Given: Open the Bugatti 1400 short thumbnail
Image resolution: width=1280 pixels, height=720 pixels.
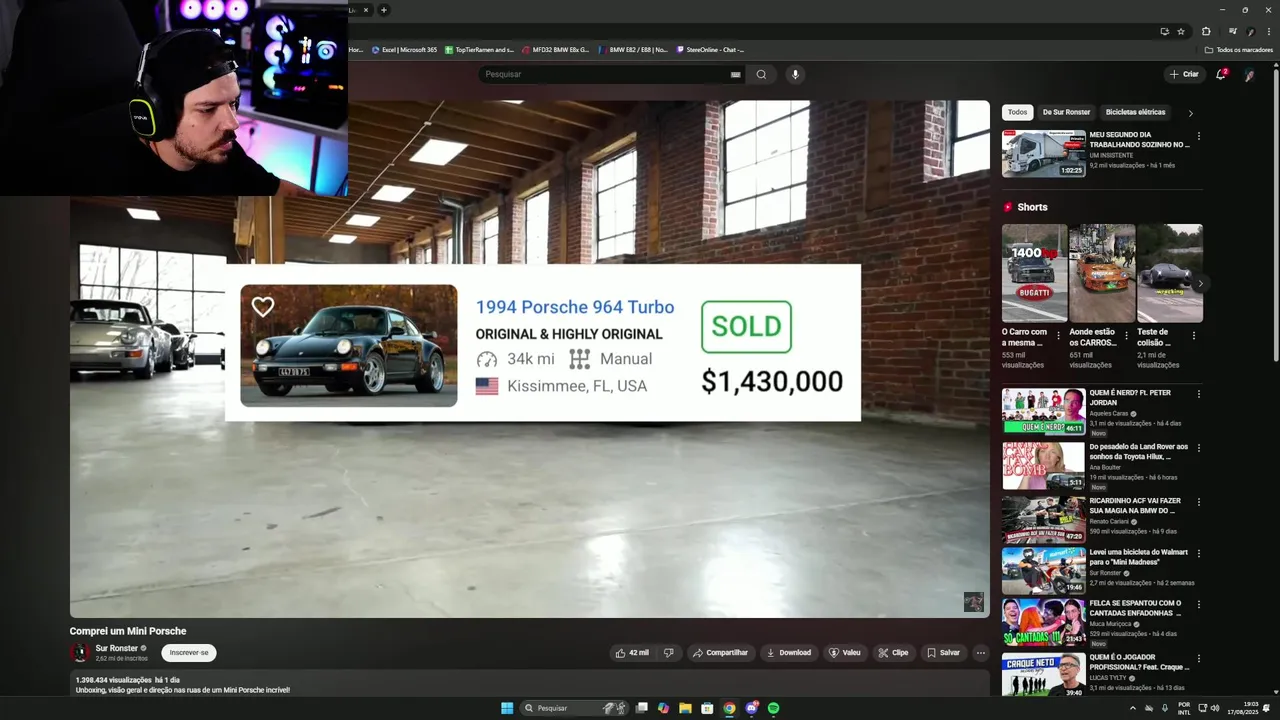Looking at the screenshot, I should (1034, 273).
